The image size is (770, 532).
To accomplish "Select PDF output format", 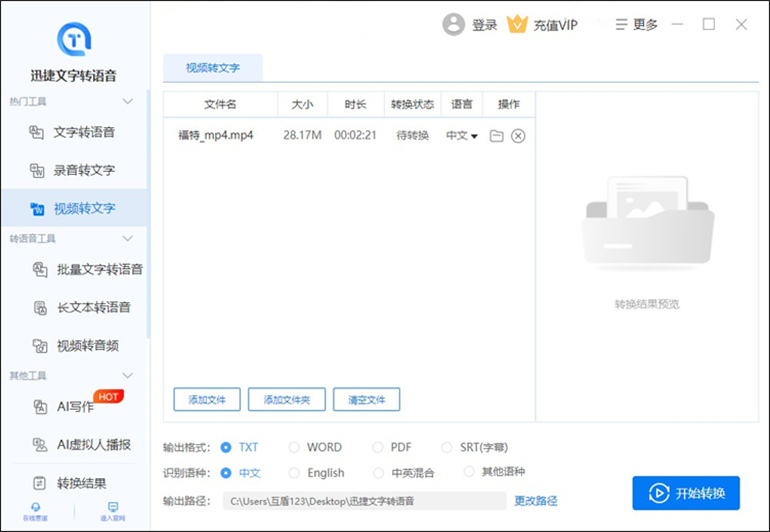I will (378, 448).
